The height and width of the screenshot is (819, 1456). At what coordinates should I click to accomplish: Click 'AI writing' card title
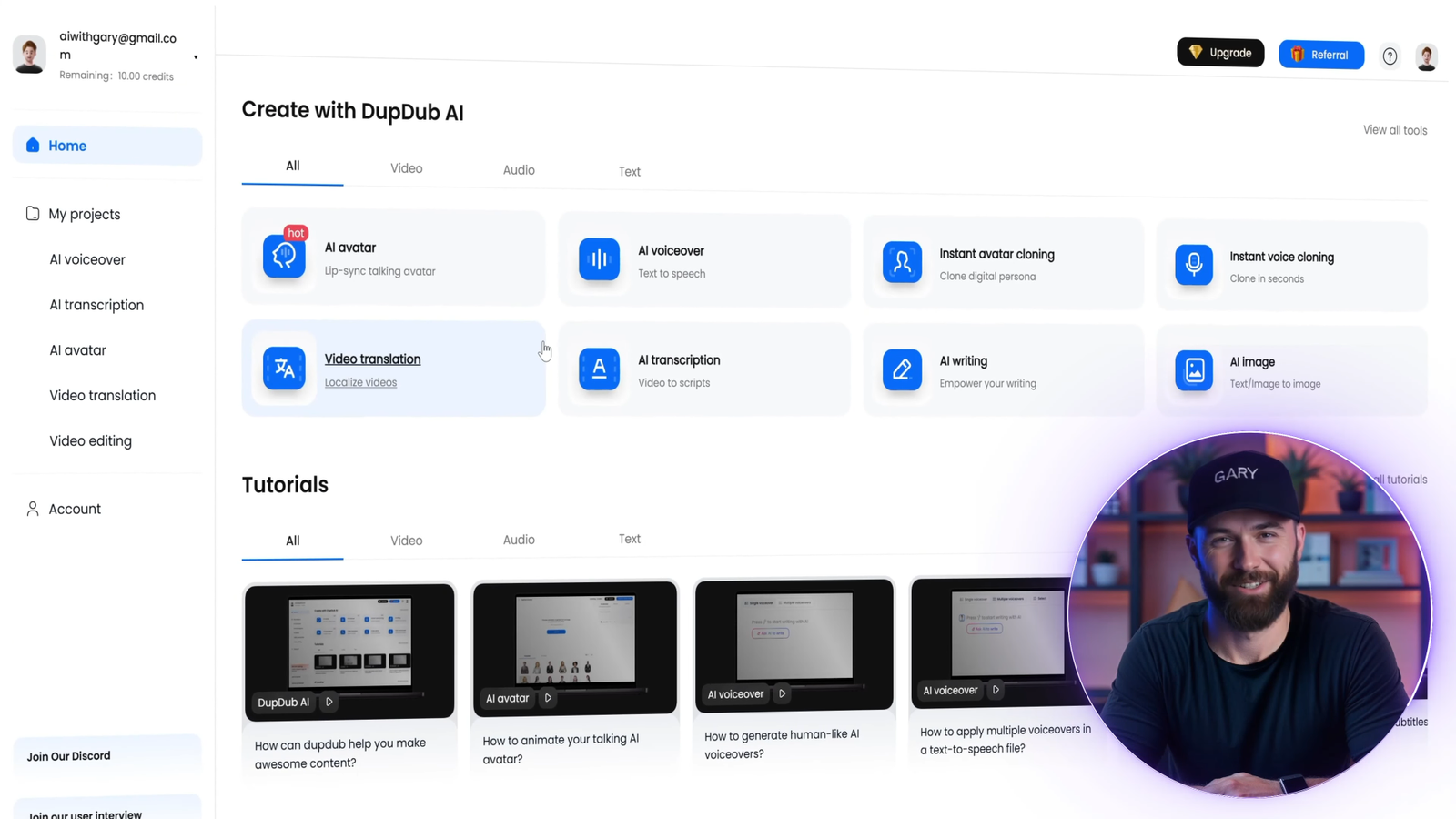point(963,361)
